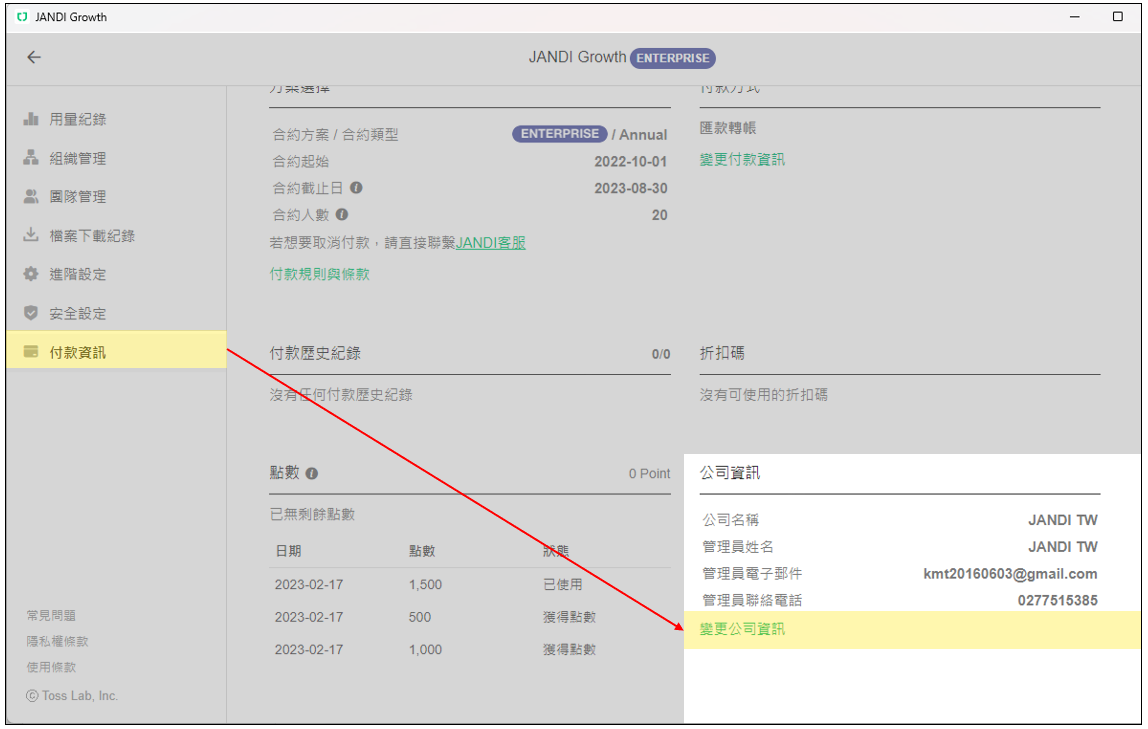1148x729 pixels.
Task: Click 日期 column header
Action: (x=288, y=551)
